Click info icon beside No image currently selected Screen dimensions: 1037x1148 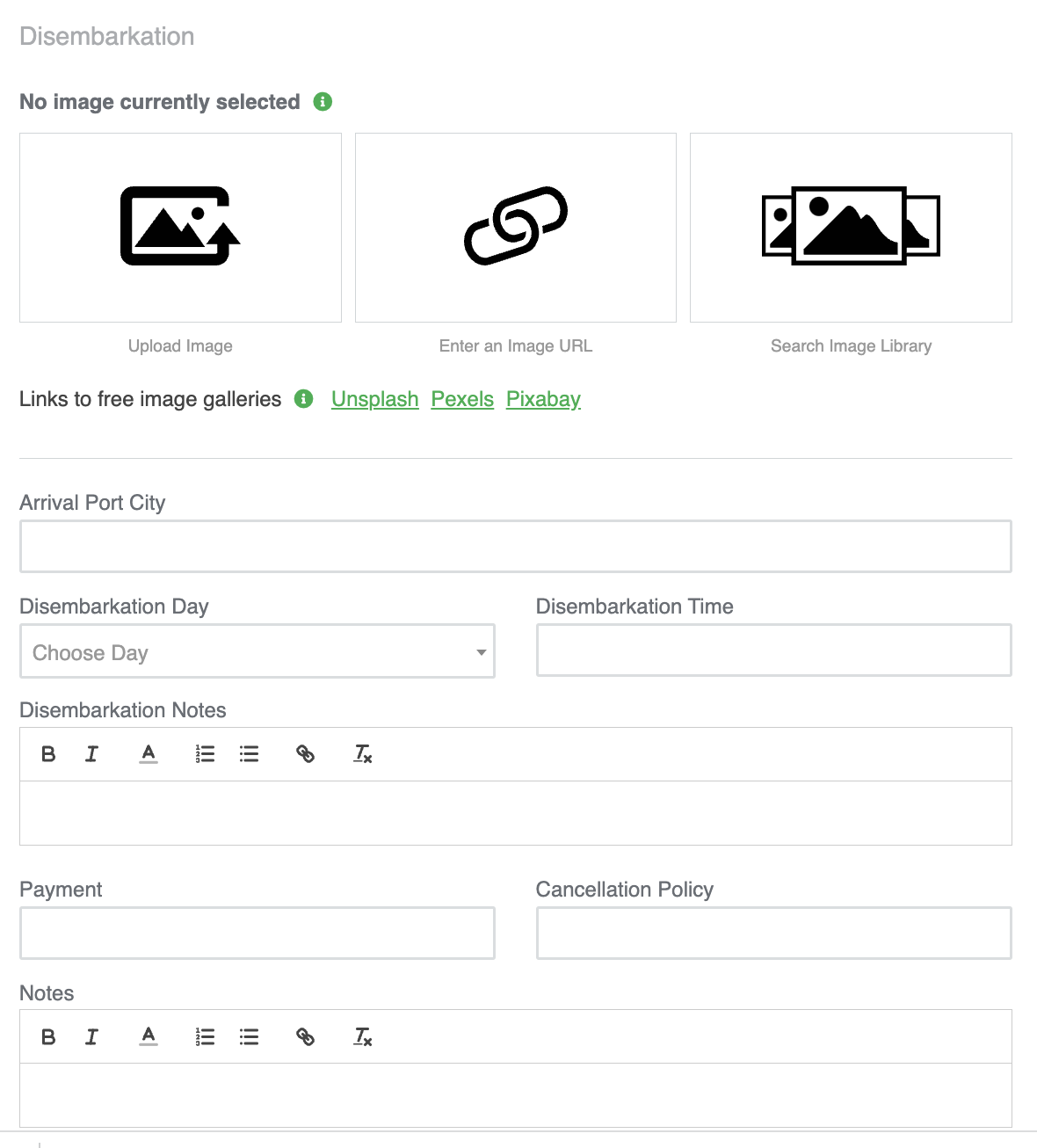point(323,102)
